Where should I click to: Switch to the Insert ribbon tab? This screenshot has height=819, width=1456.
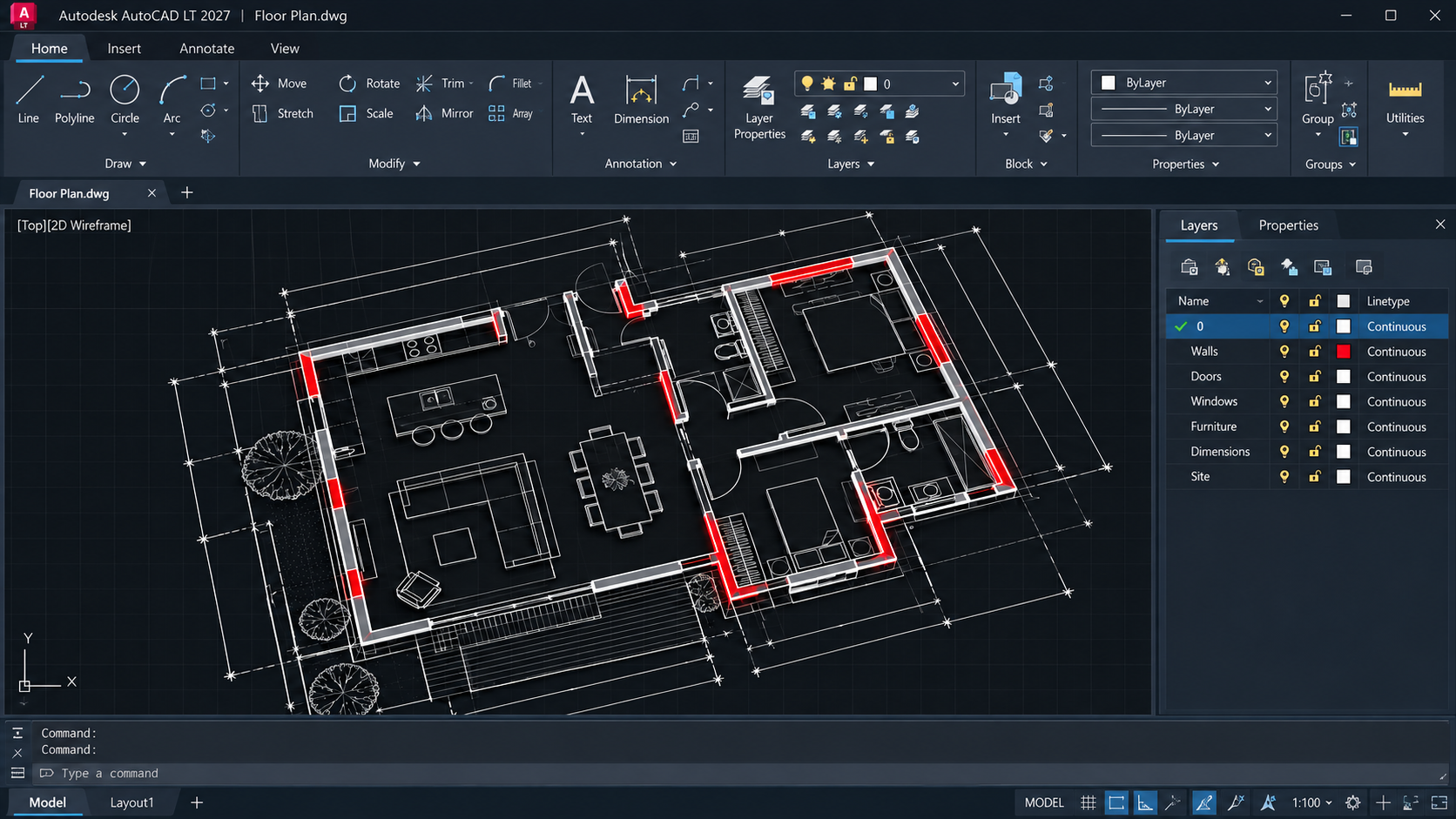(x=125, y=49)
